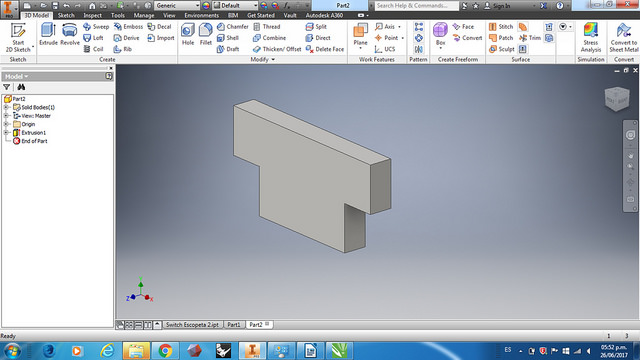Image resolution: width=640 pixels, height=360 pixels.
Task: Open the Find binoculars in browser
Action: click(x=21, y=87)
